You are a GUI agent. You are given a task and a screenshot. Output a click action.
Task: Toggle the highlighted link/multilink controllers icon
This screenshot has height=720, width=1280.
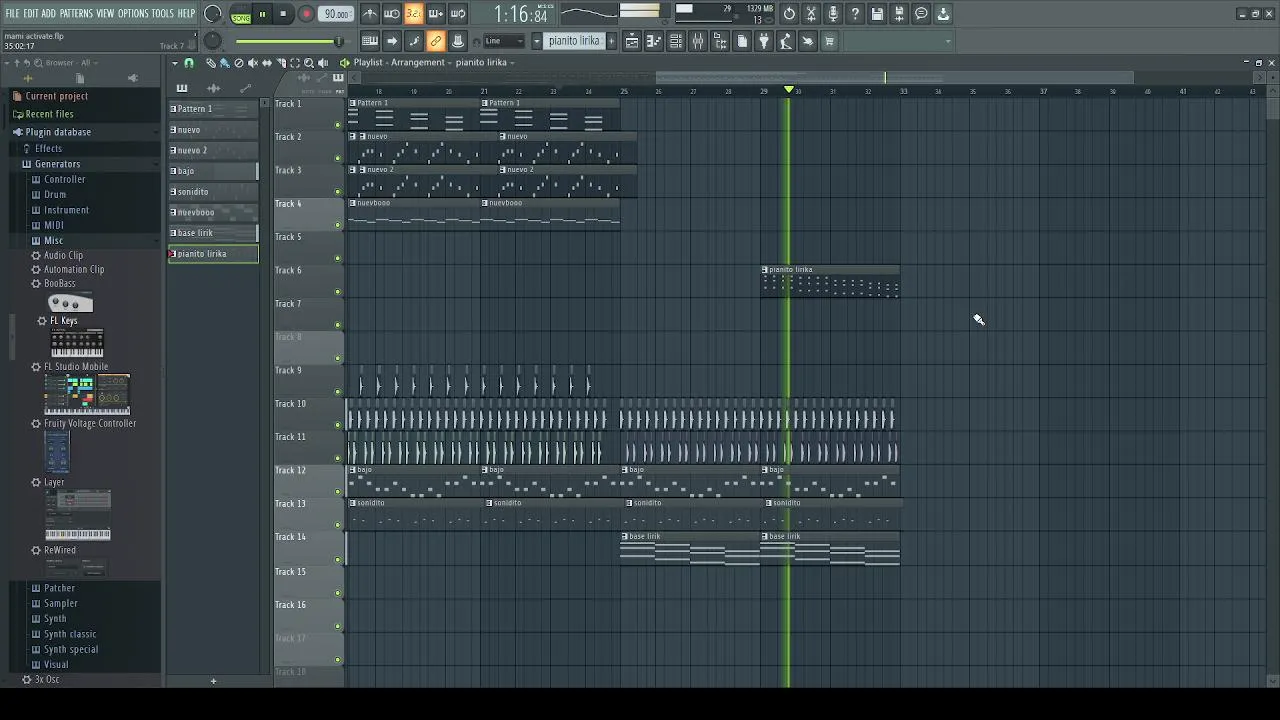coord(436,41)
